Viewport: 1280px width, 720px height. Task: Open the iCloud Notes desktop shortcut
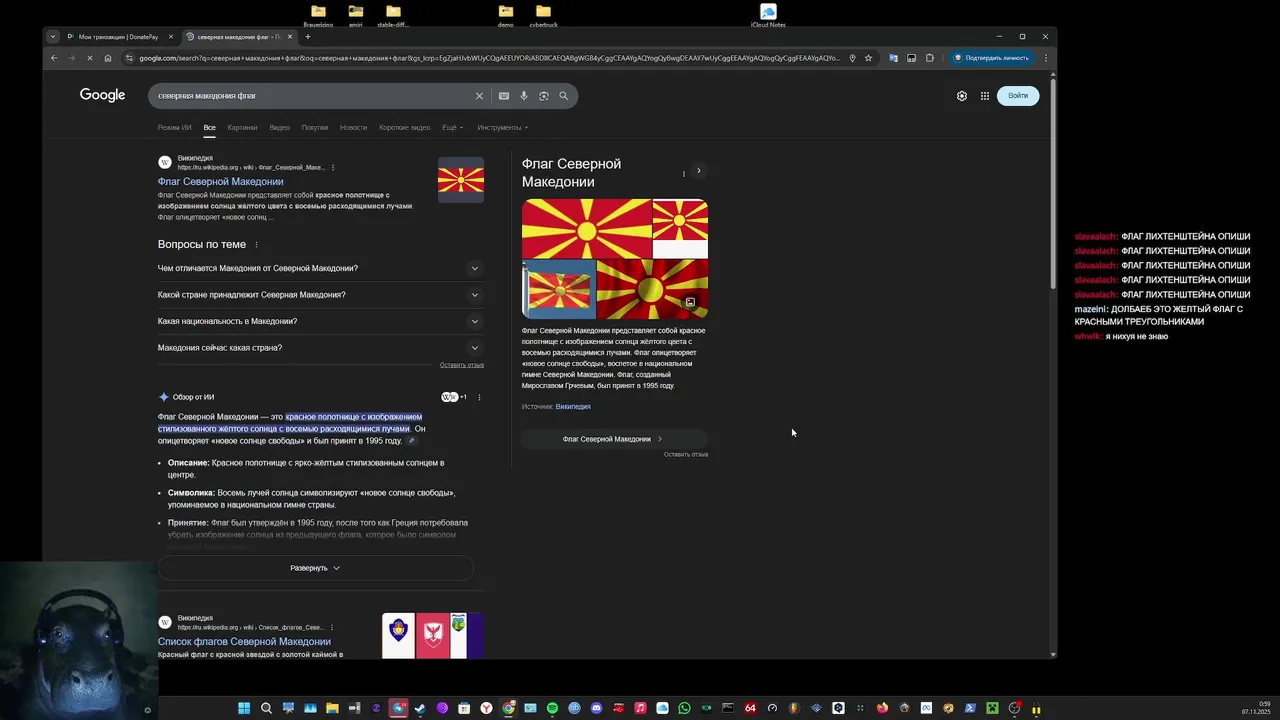768,17
